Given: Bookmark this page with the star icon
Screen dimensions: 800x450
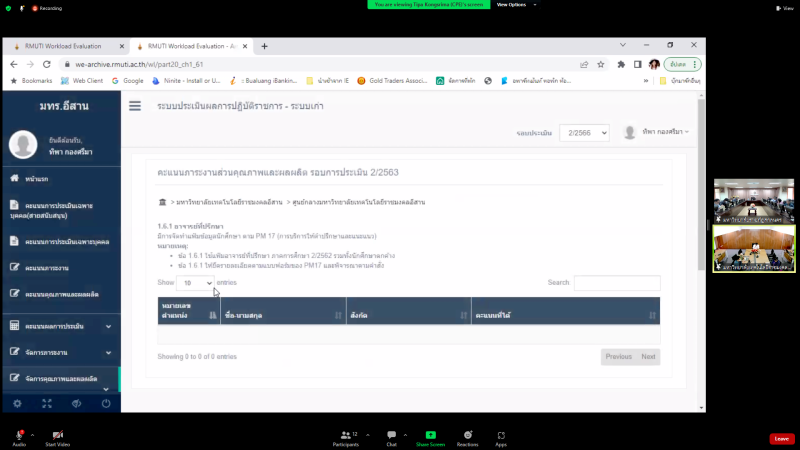Looking at the screenshot, I should click(600, 63).
